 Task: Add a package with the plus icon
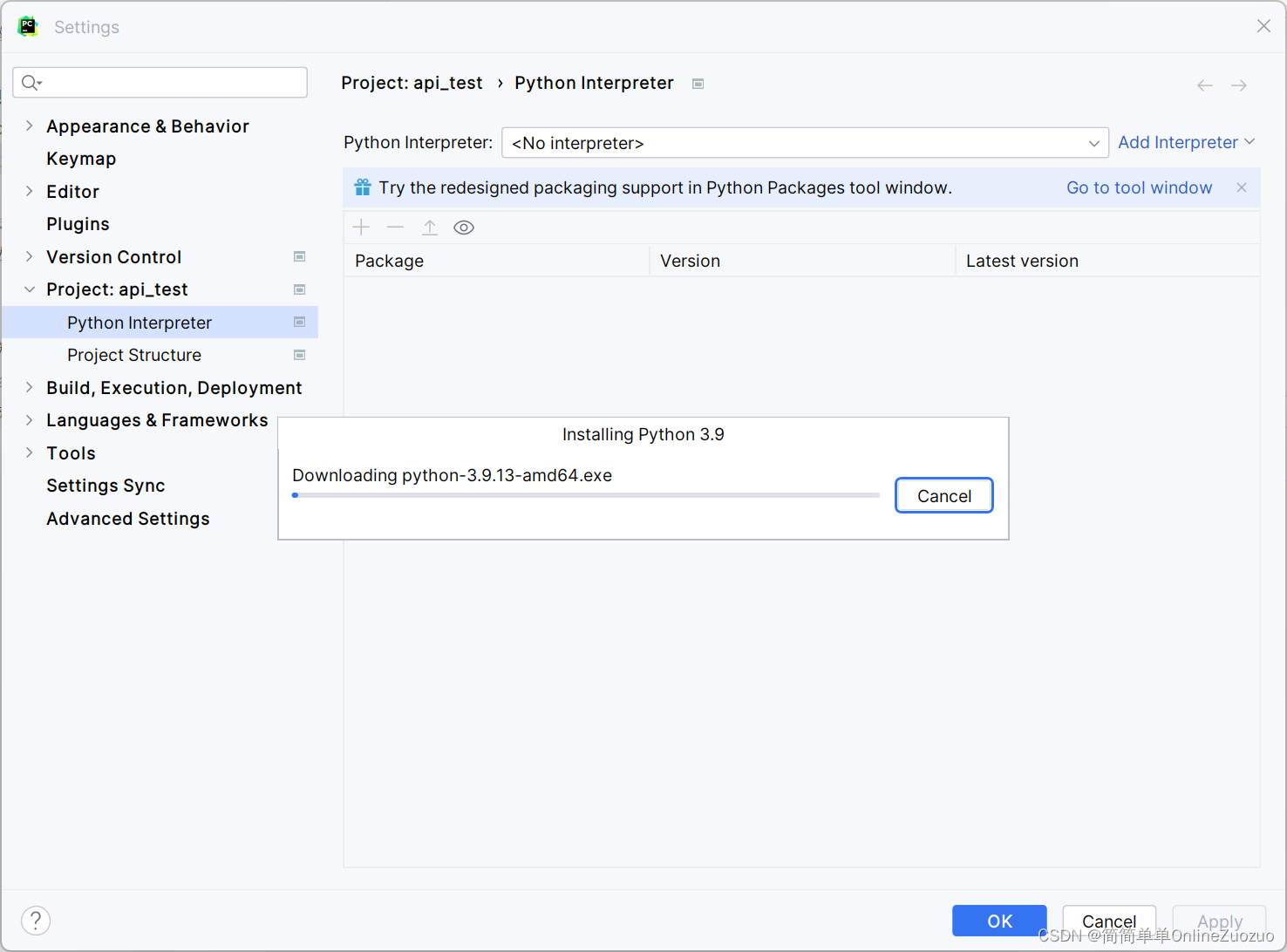click(361, 228)
